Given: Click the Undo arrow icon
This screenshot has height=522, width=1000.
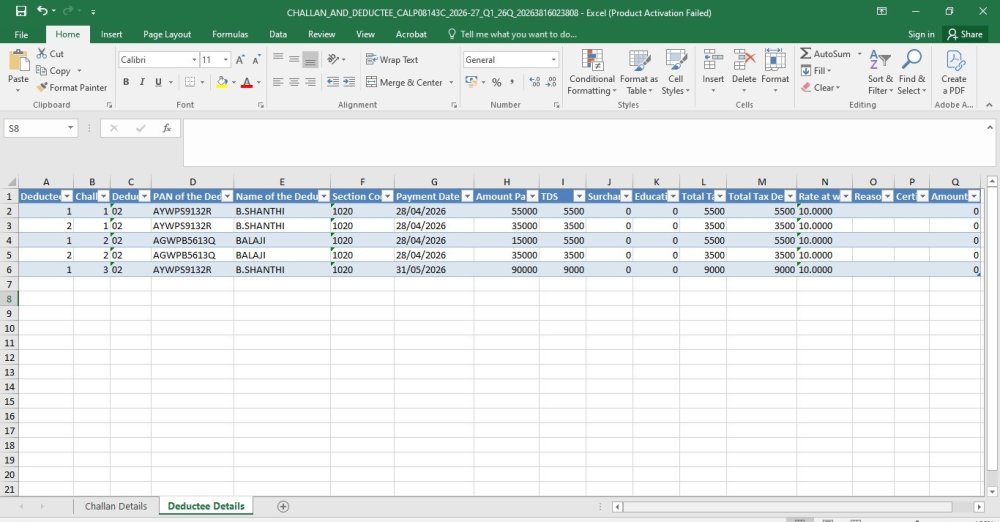Looking at the screenshot, I should click(x=42, y=11).
